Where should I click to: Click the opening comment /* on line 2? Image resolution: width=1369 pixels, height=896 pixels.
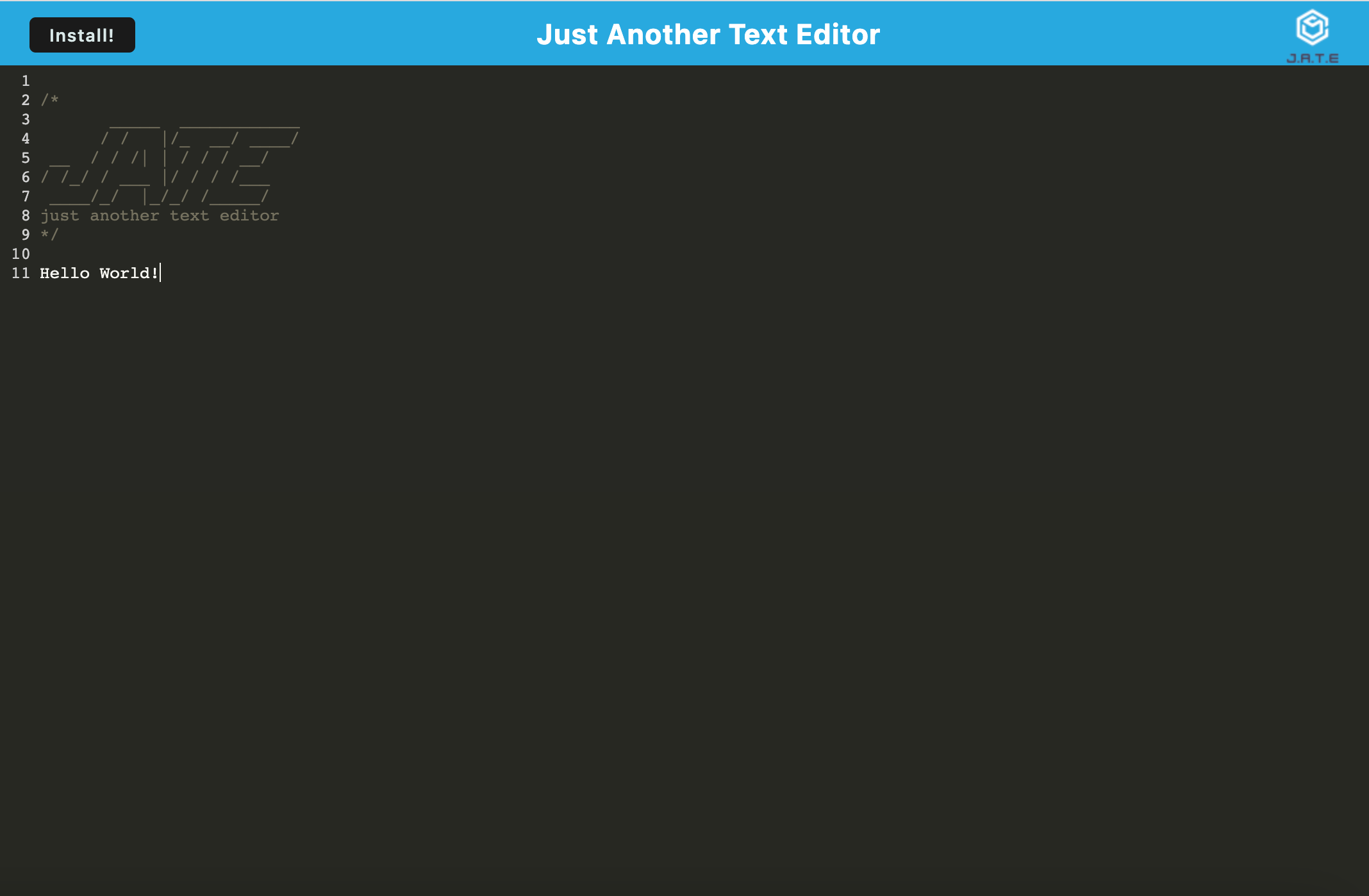(49, 100)
